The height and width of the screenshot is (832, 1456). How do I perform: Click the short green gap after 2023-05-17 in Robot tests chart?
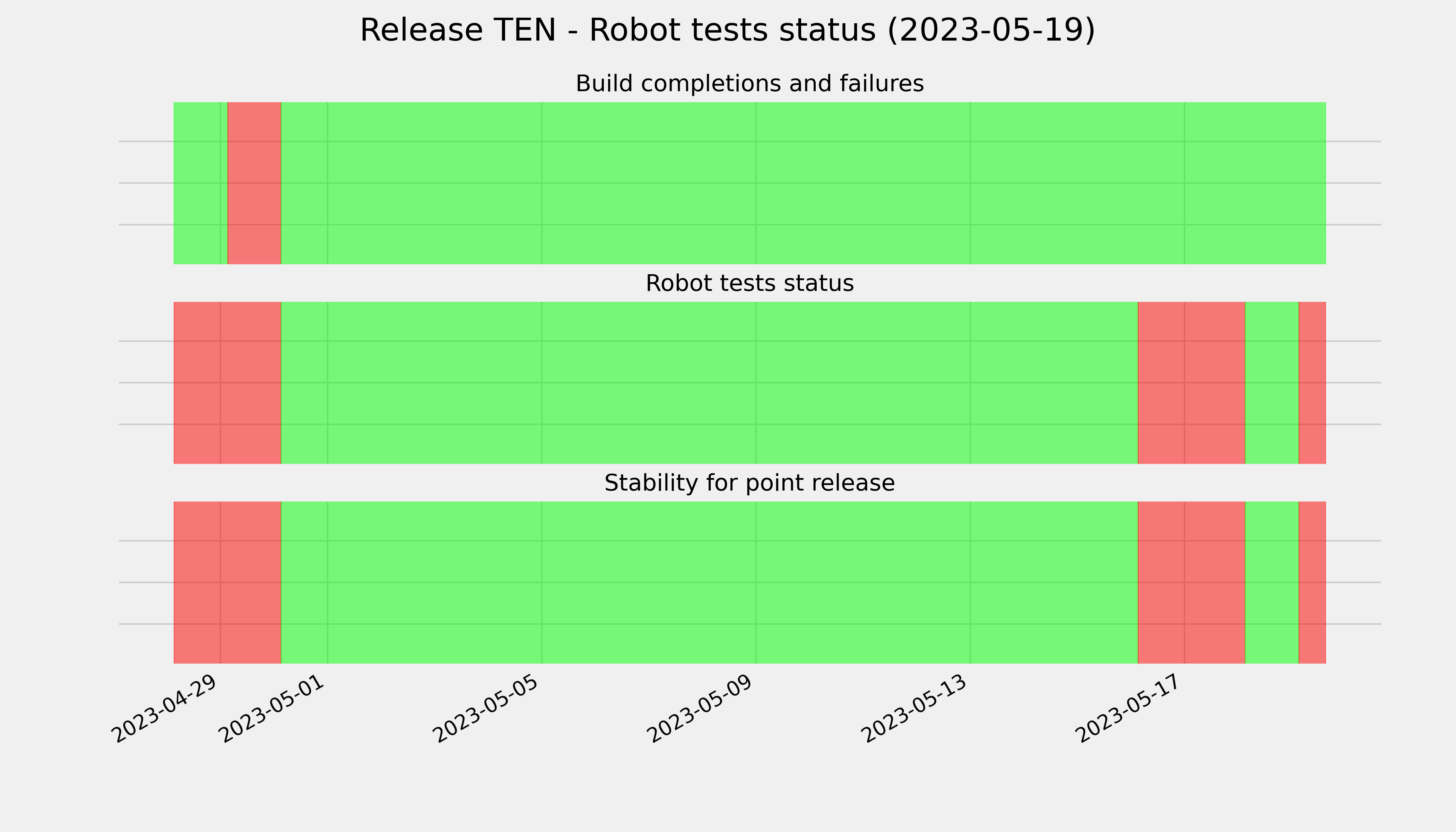[1272, 383]
